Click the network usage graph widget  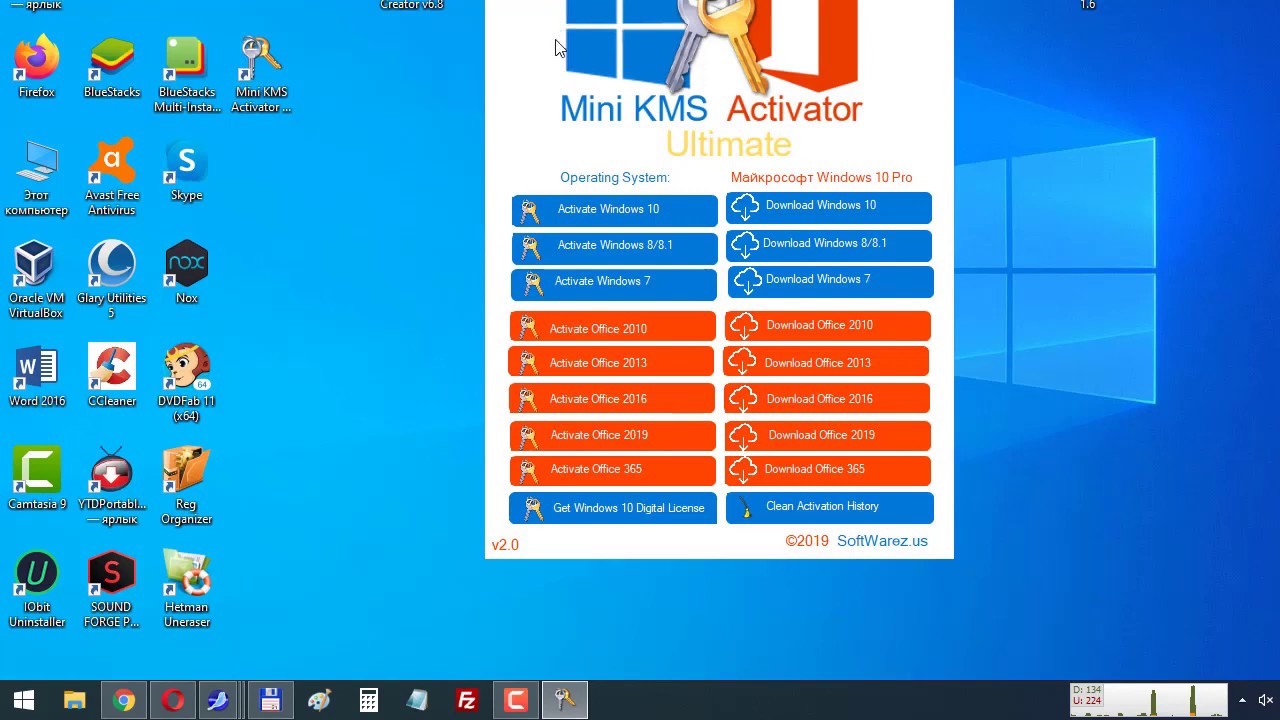pyautogui.click(x=1149, y=700)
